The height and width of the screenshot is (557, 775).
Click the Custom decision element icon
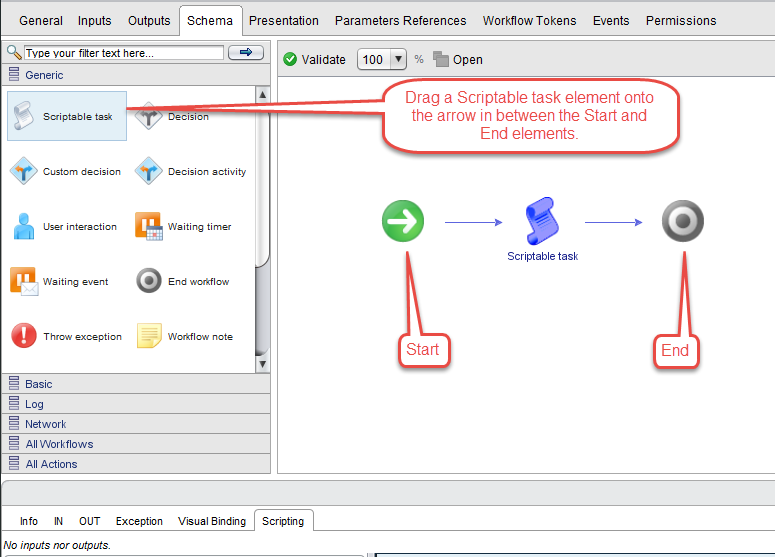click(24, 171)
